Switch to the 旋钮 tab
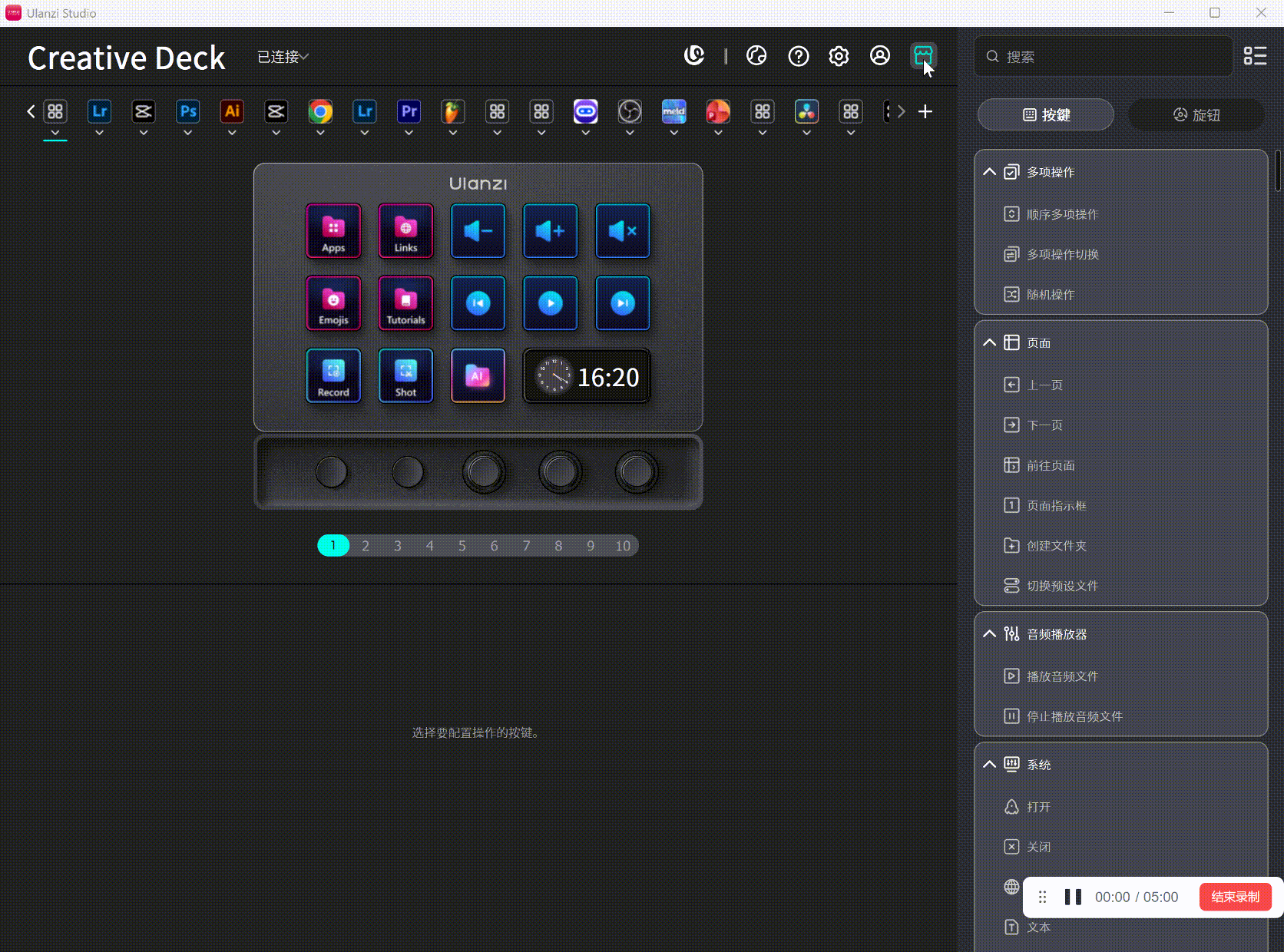This screenshot has height=952, width=1284. (1196, 114)
